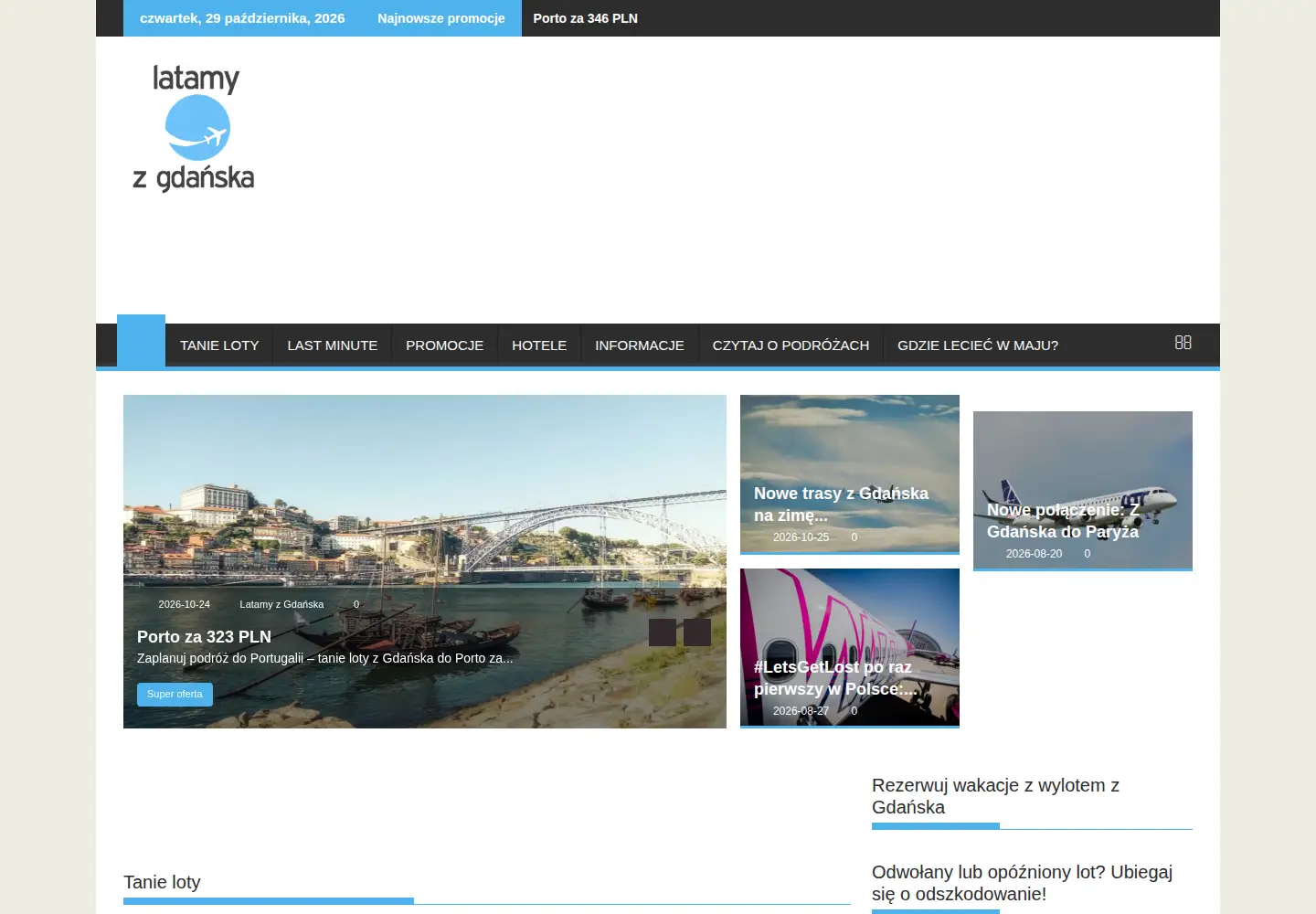Open Czytaj o podróżach page
Image resolution: width=1316 pixels, height=914 pixels.
pos(791,345)
